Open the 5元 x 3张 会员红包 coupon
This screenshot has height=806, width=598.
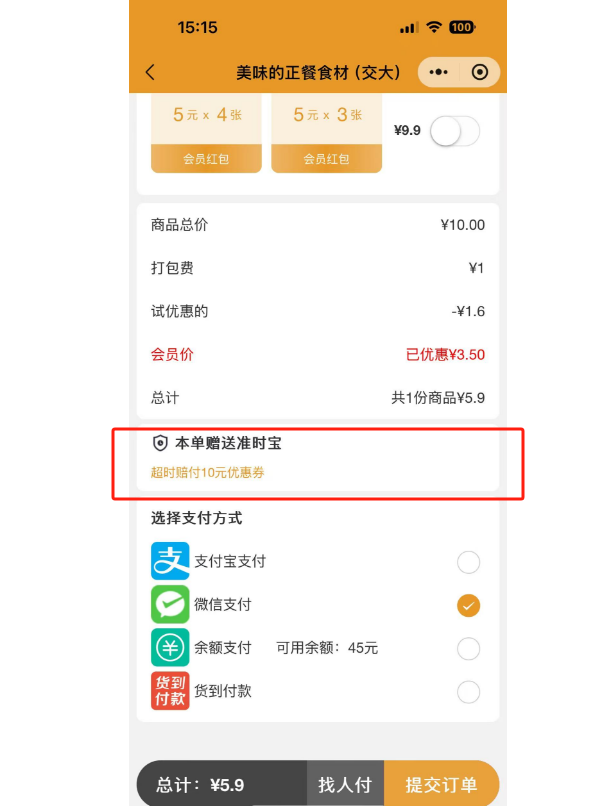(327, 133)
